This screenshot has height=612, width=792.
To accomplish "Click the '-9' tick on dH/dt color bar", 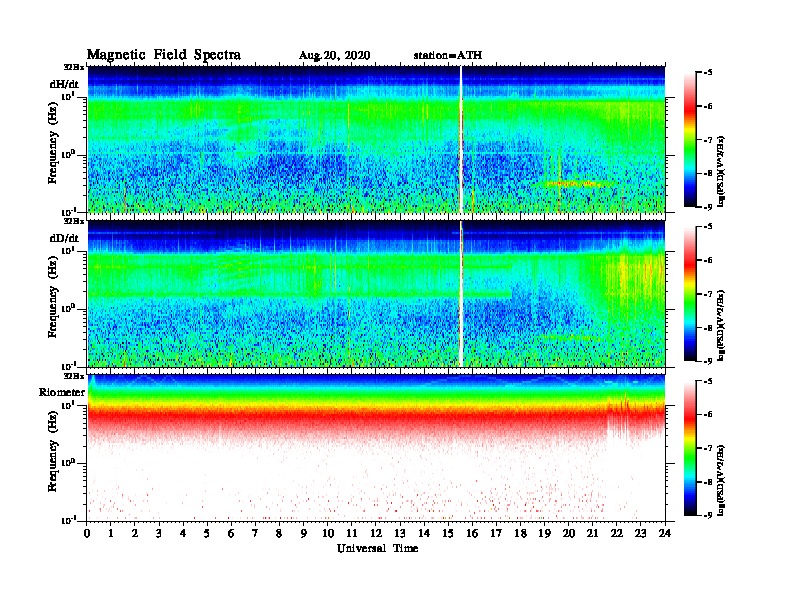I will pyautogui.click(x=707, y=207).
